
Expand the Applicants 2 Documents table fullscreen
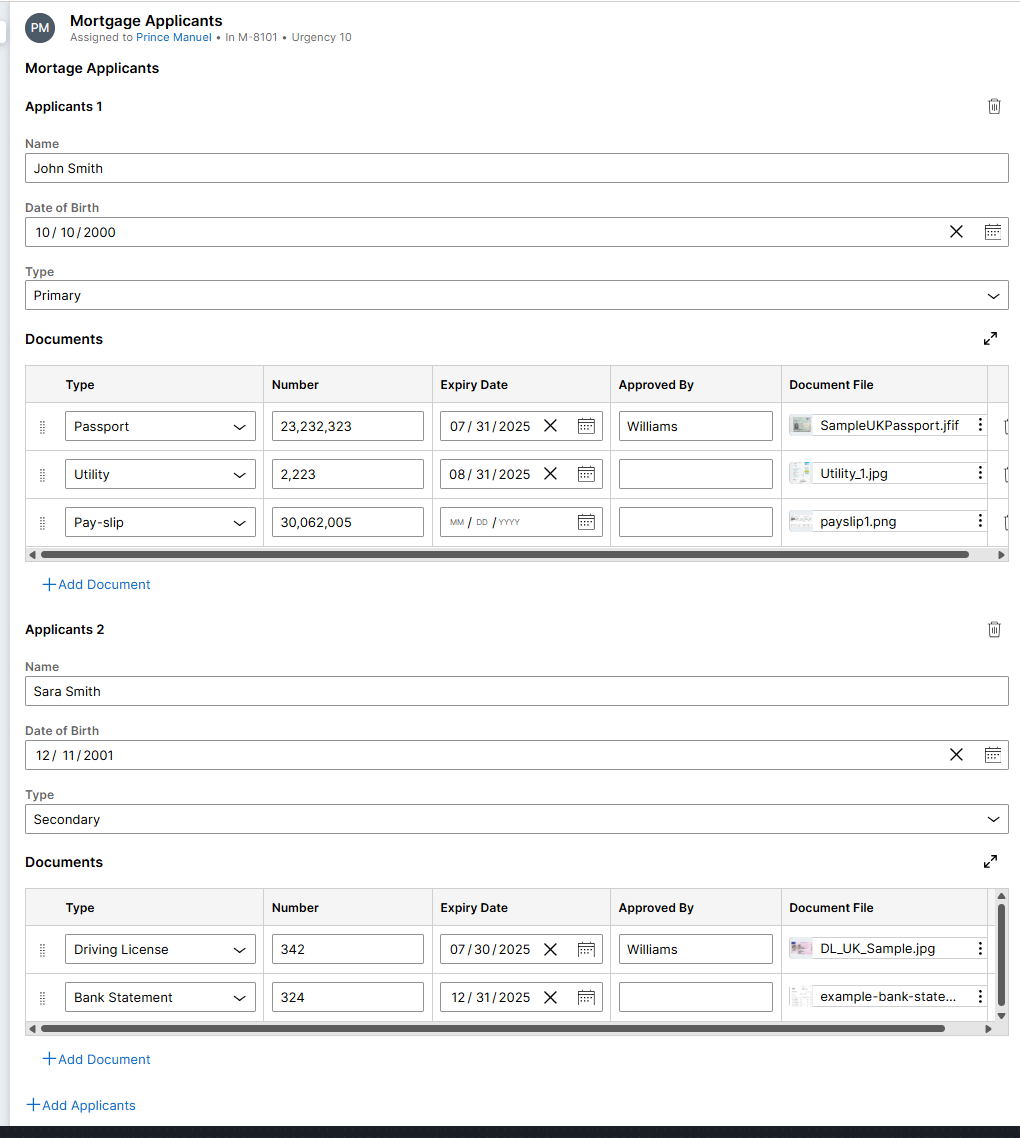(x=990, y=861)
